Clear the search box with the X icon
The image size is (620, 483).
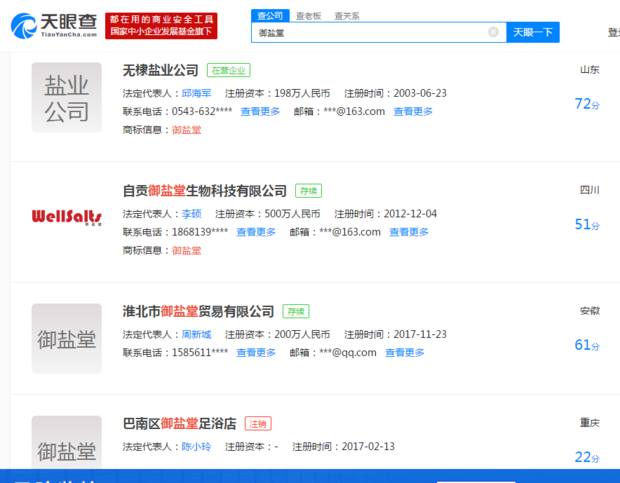click(493, 32)
